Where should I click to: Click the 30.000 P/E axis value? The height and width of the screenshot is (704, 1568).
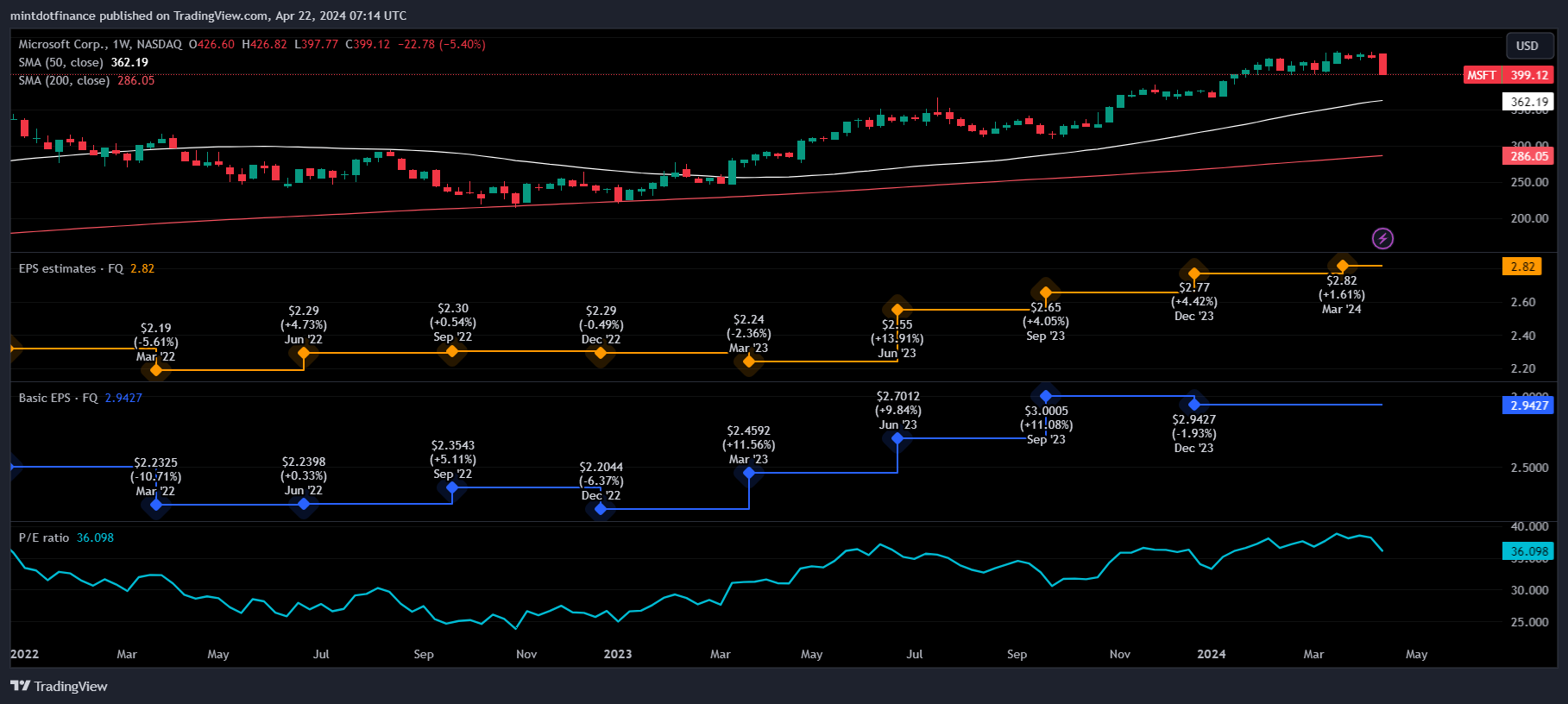click(1529, 590)
